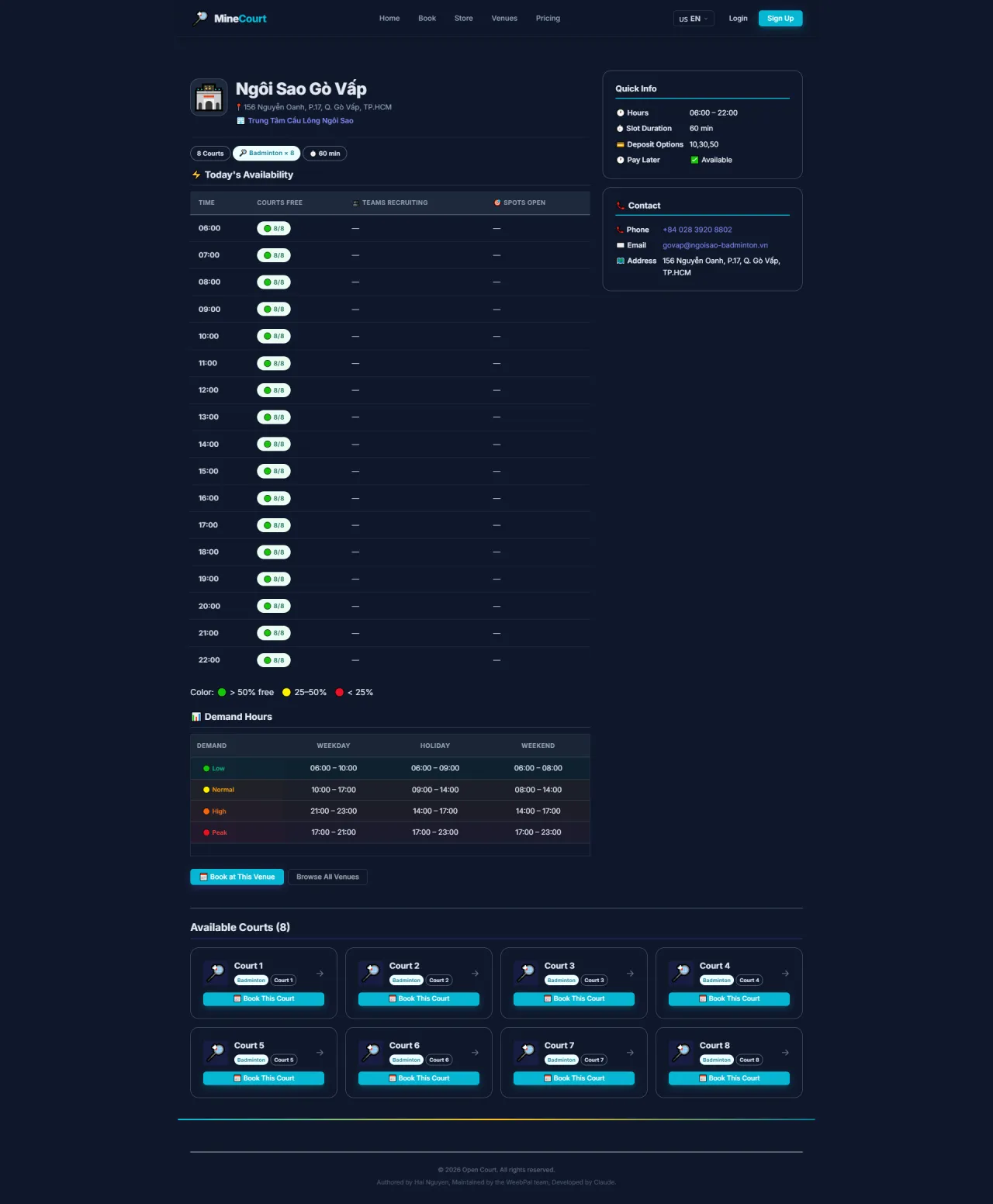Click the Normal demand row label
The width and height of the screenshot is (993, 1204).
pos(219,790)
